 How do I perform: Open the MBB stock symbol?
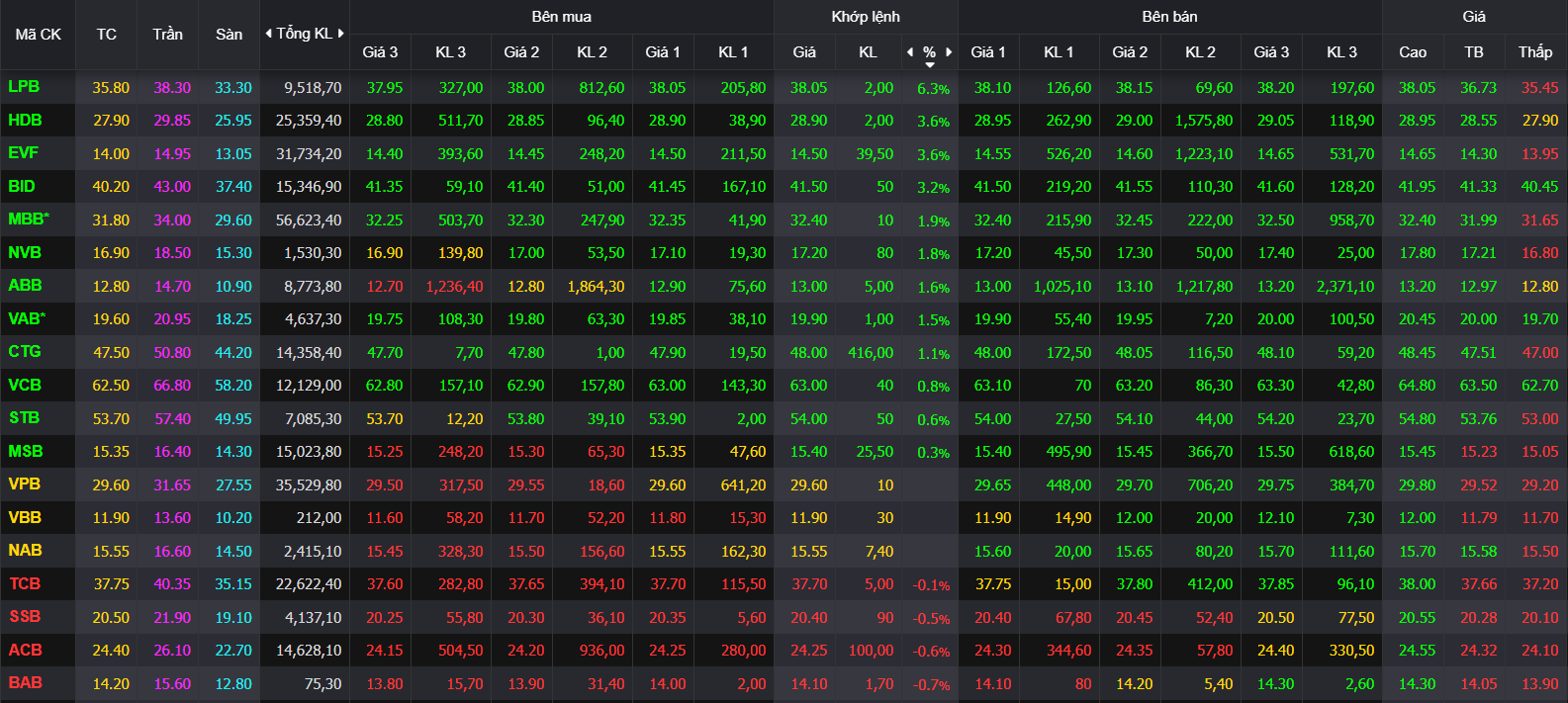coord(28,220)
